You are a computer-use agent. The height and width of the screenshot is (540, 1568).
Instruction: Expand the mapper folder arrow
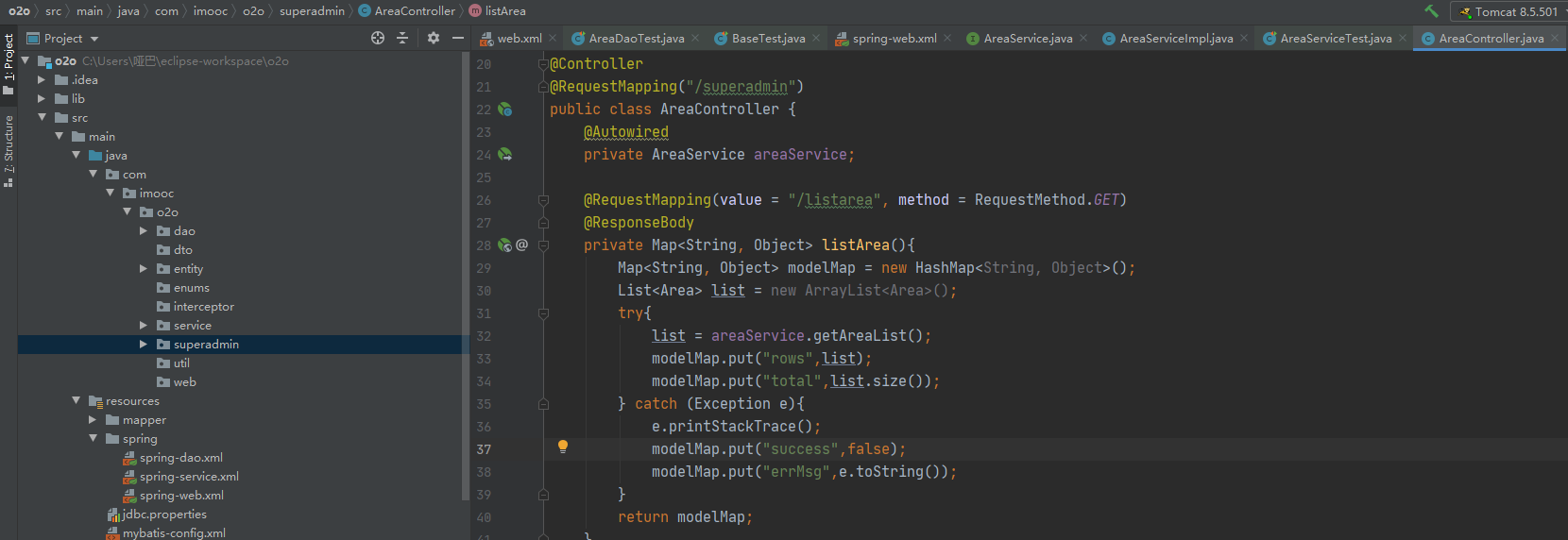click(x=93, y=420)
